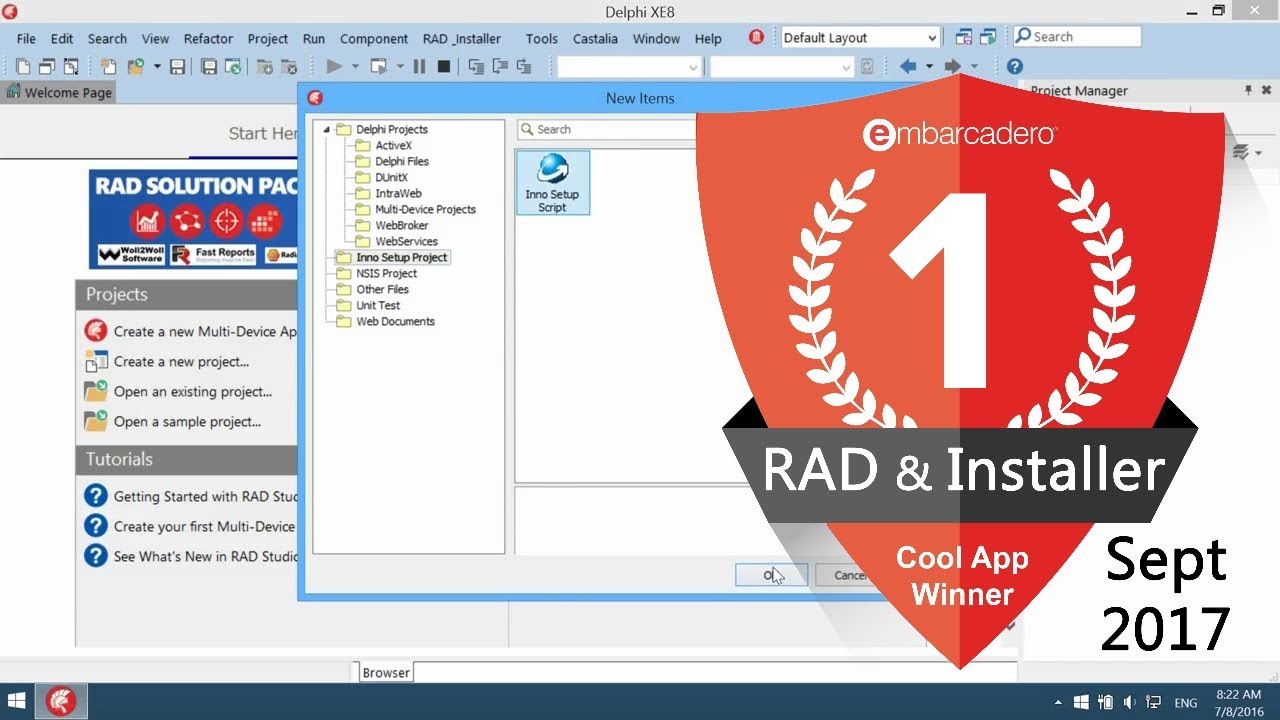Click the Run Until Return icon
Screen dimensions: 1280x720
(523, 67)
